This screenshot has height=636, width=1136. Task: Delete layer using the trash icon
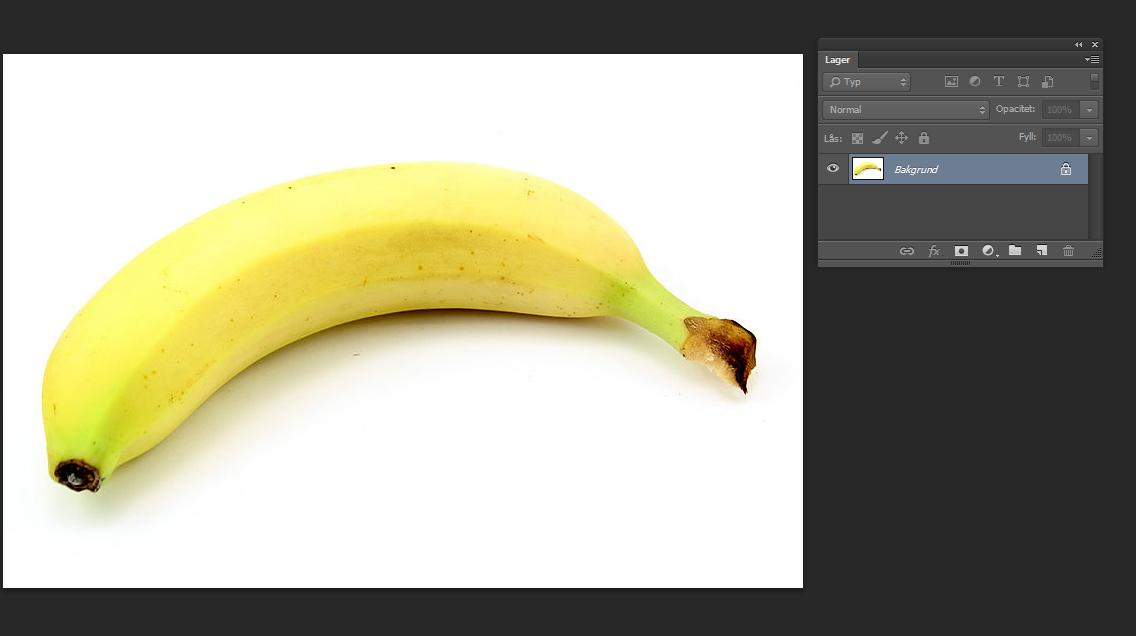(x=1069, y=250)
